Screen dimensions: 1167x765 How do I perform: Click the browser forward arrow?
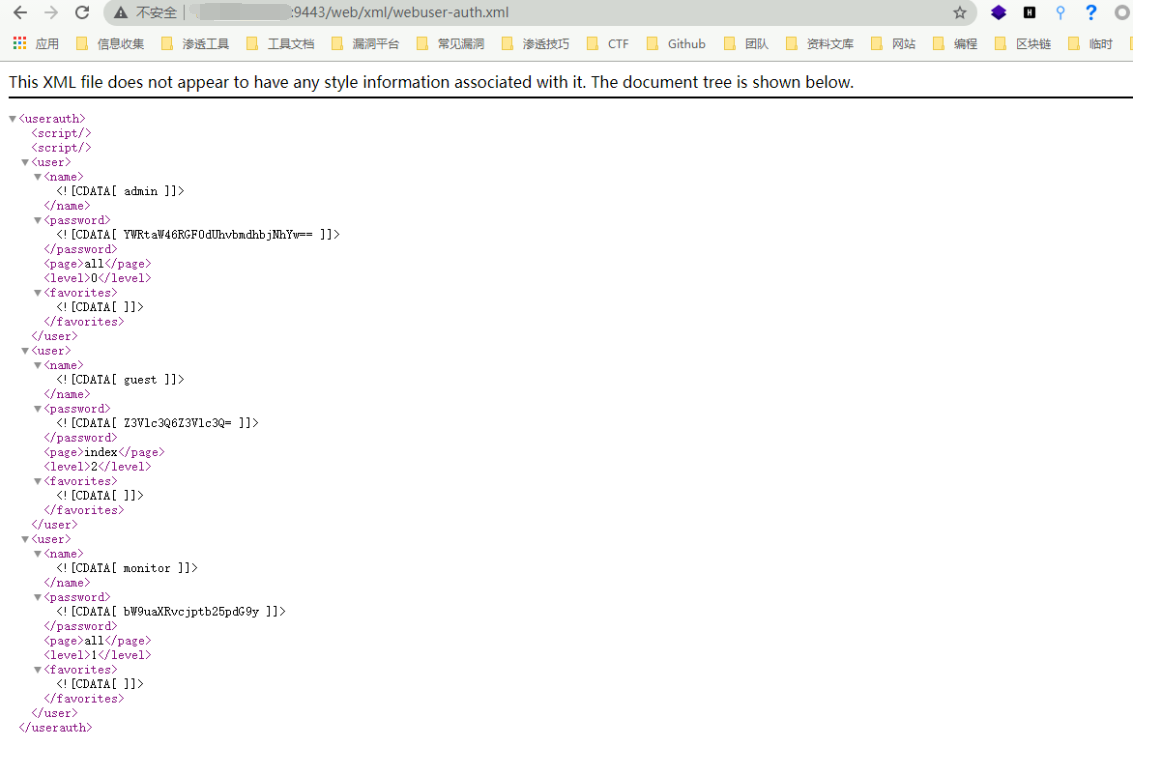(x=51, y=13)
